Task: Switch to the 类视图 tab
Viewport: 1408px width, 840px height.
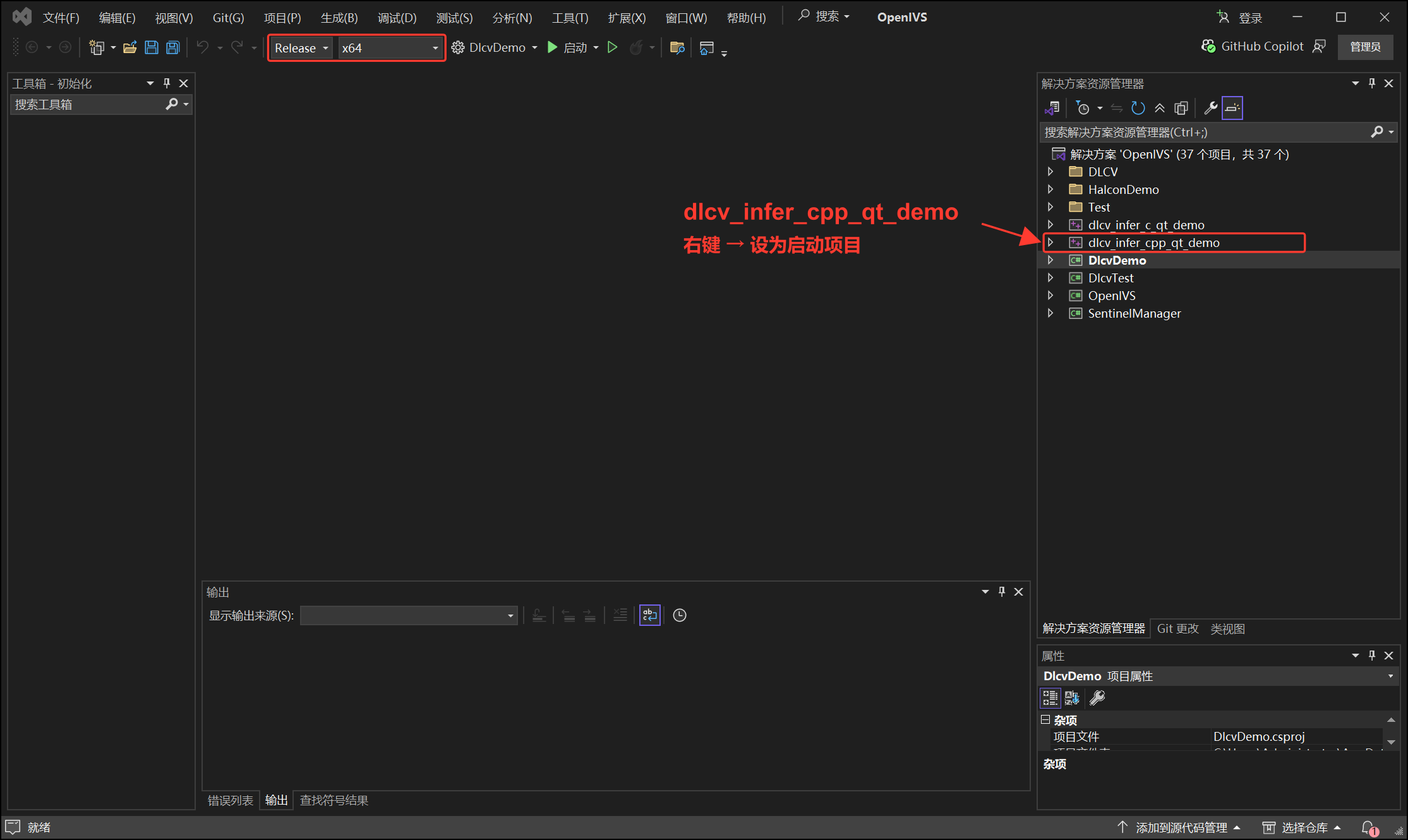Action: tap(1227, 629)
